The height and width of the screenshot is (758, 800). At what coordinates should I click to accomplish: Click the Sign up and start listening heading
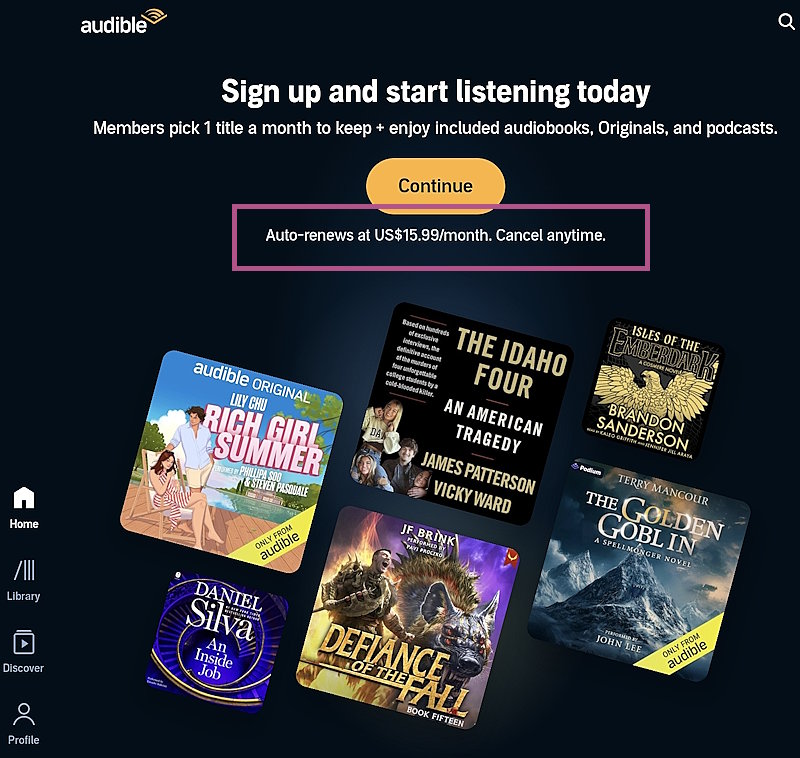click(x=435, y=92)
